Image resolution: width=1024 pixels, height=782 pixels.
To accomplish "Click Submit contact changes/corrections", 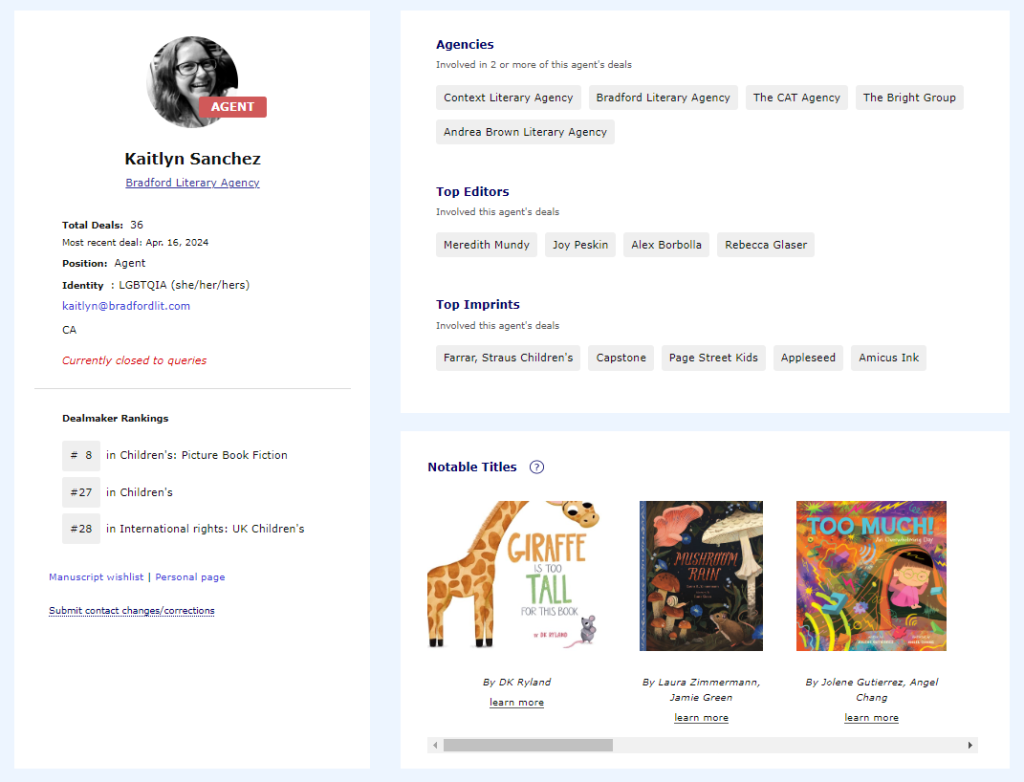I will 132,611.
